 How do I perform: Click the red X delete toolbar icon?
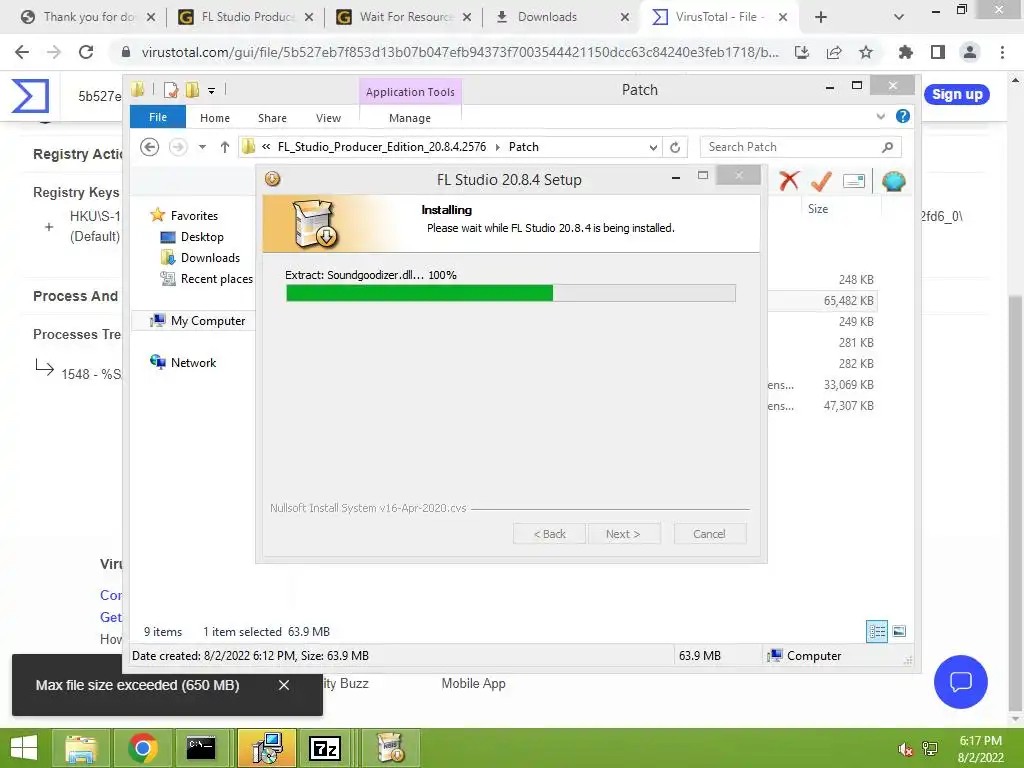coord(789,181)
